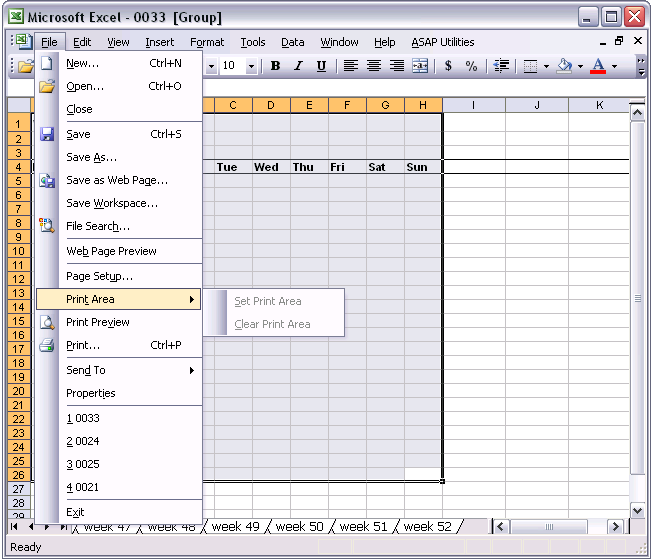Click the Open folder icon in File menu

click(47, 86)
